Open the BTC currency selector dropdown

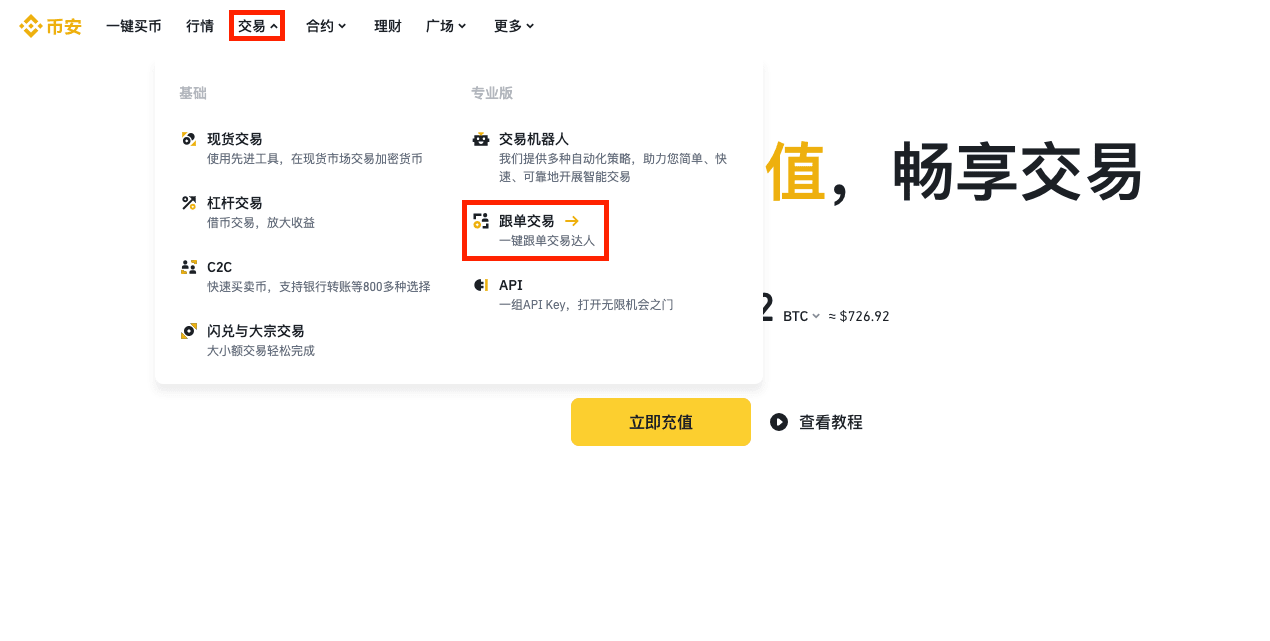(x=801, y=316)
